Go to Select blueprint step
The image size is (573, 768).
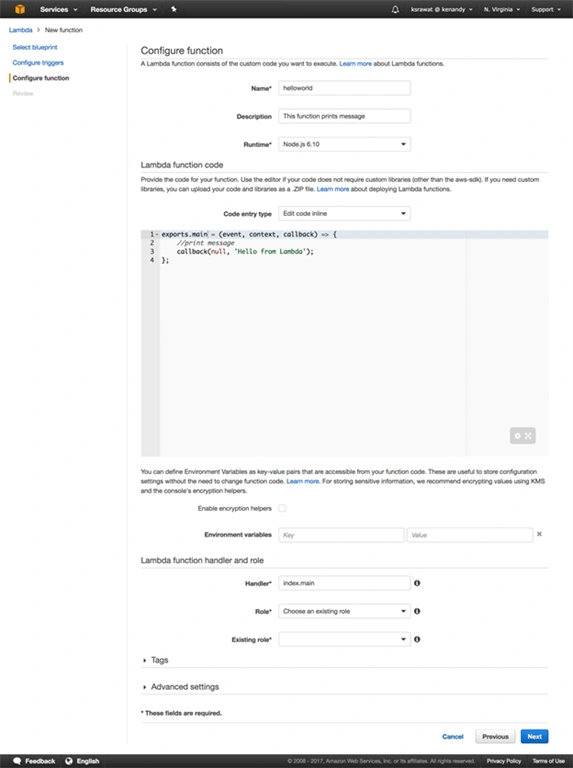pyautogui.click(x=35, y=47)
